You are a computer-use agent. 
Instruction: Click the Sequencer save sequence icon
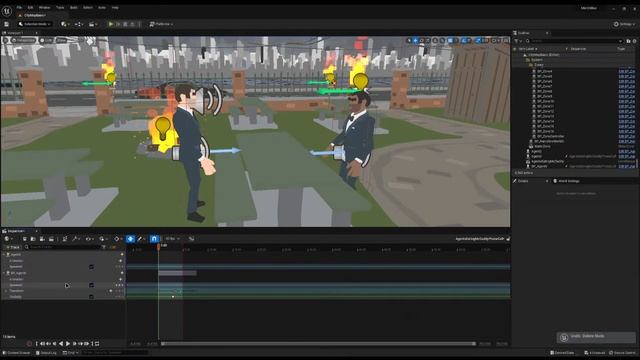pos(24,239)
